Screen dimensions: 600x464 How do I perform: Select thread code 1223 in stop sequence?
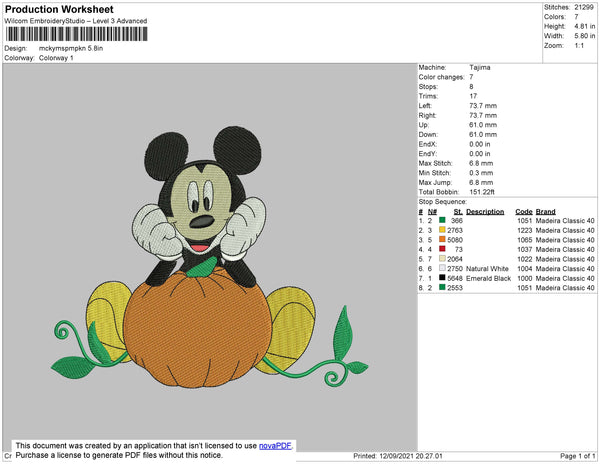pyautogui.click(x=525, y=230)
